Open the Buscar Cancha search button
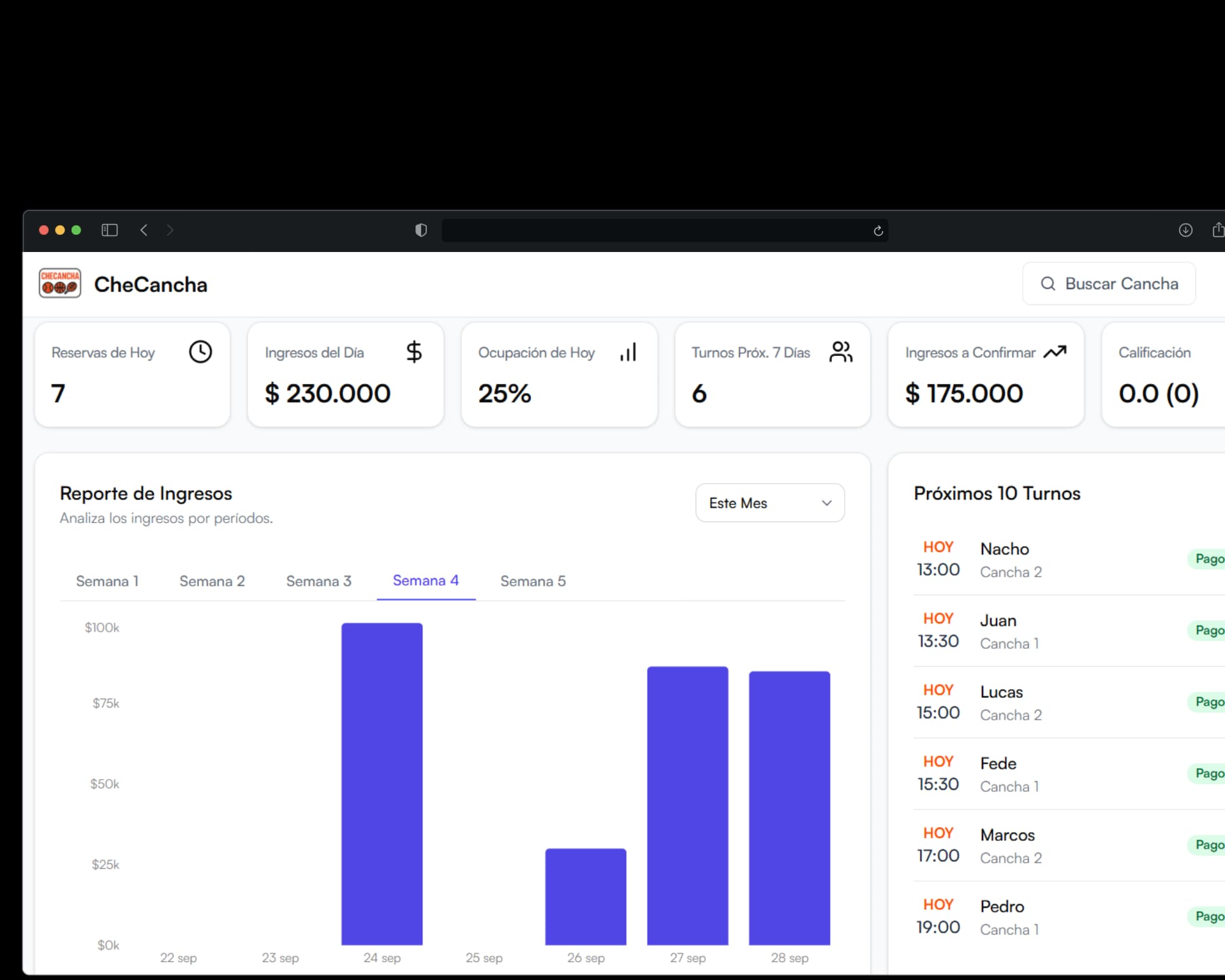The width and height of the screenshot is (1225, 980). pos(1109,284)
